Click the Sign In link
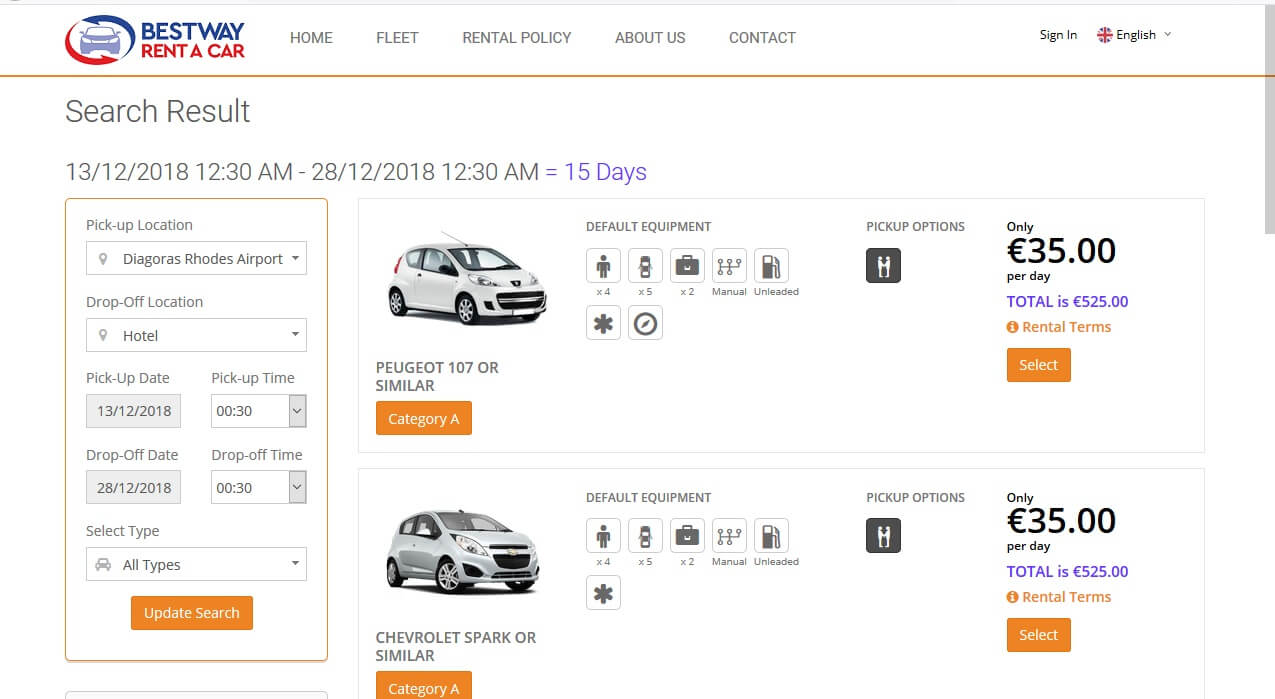 click(1058, 35)
